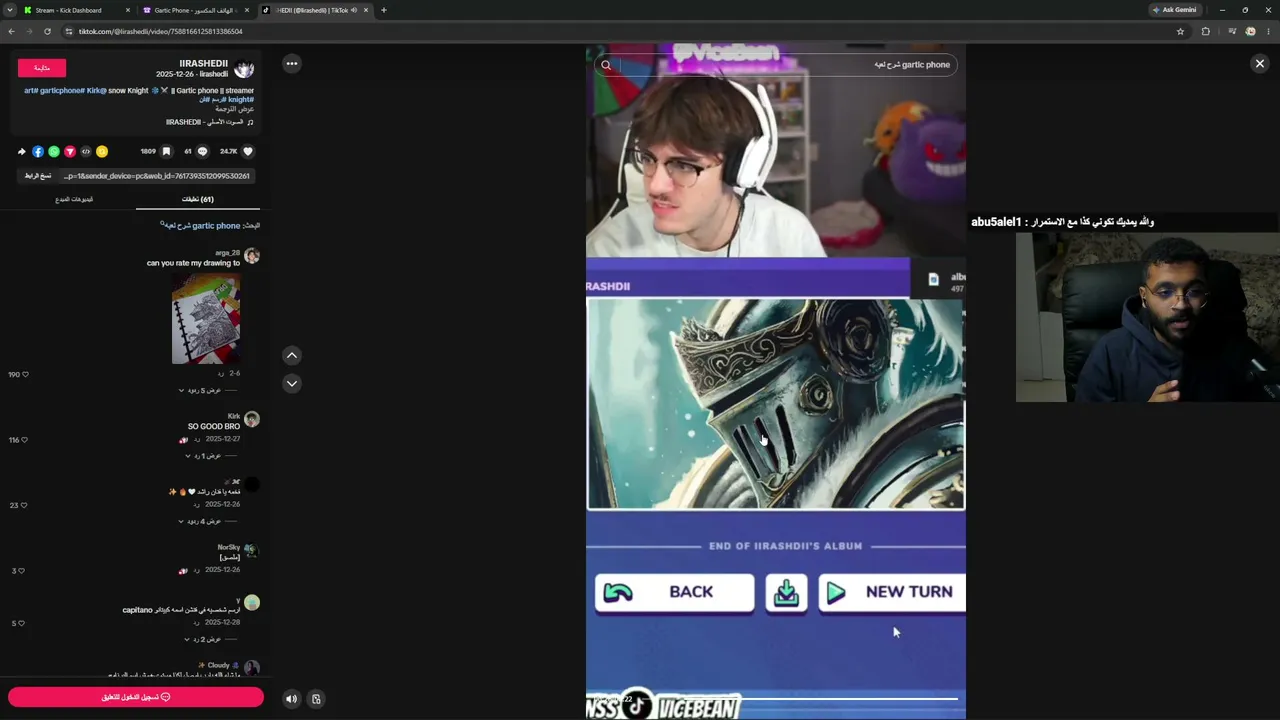Bookmark this page with the star icon
The image size is (1280, 720).
pyautogui.click(x=1180, y=31)
